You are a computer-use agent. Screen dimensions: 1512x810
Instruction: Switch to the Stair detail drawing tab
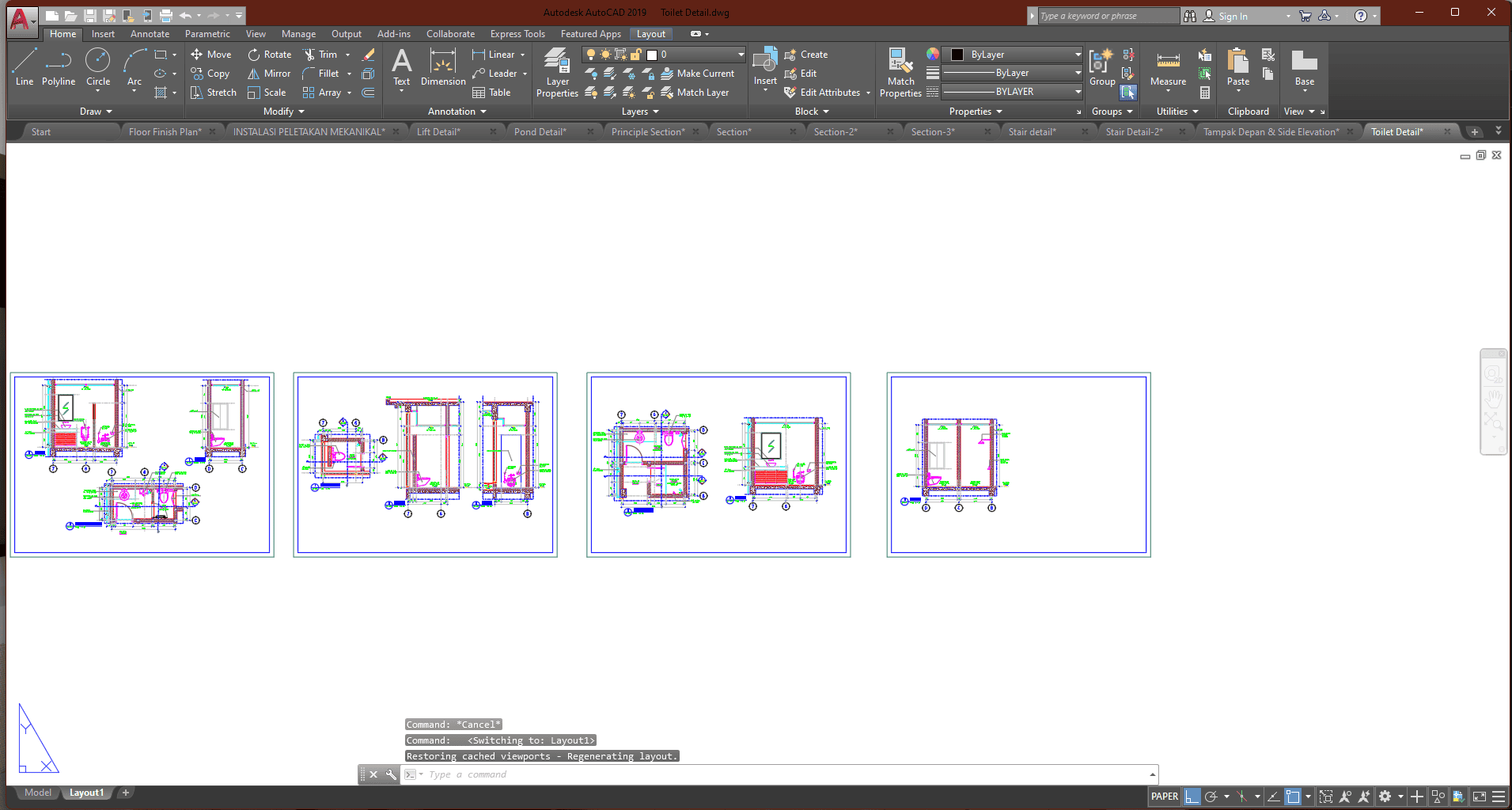[1032, 132]
